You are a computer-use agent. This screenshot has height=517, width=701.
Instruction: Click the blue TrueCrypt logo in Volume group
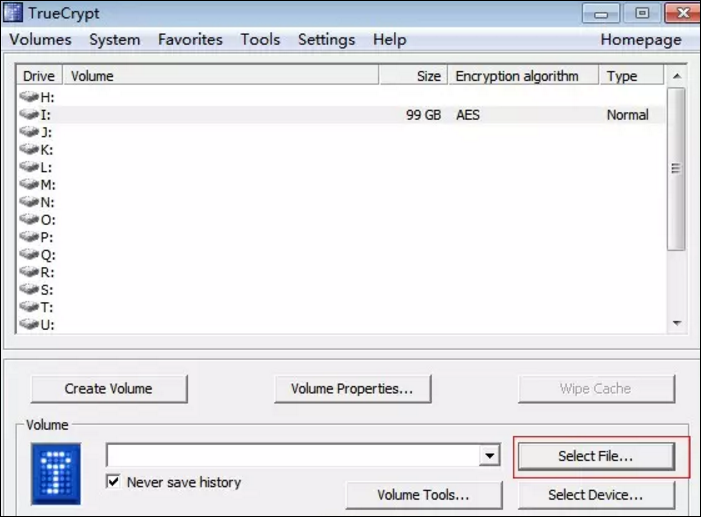click(x=56, y=474)
